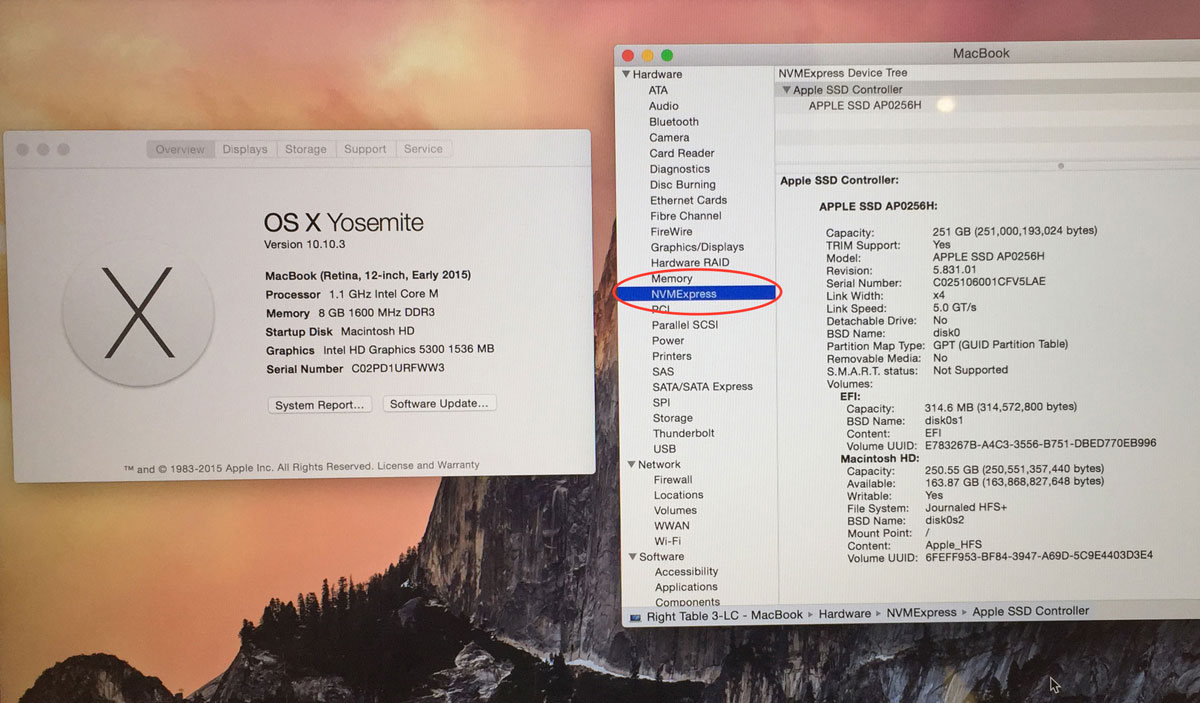Click NVMExpress in the path bar
Viewport: 1200px width, 703px height.
[x=921, y=613]
